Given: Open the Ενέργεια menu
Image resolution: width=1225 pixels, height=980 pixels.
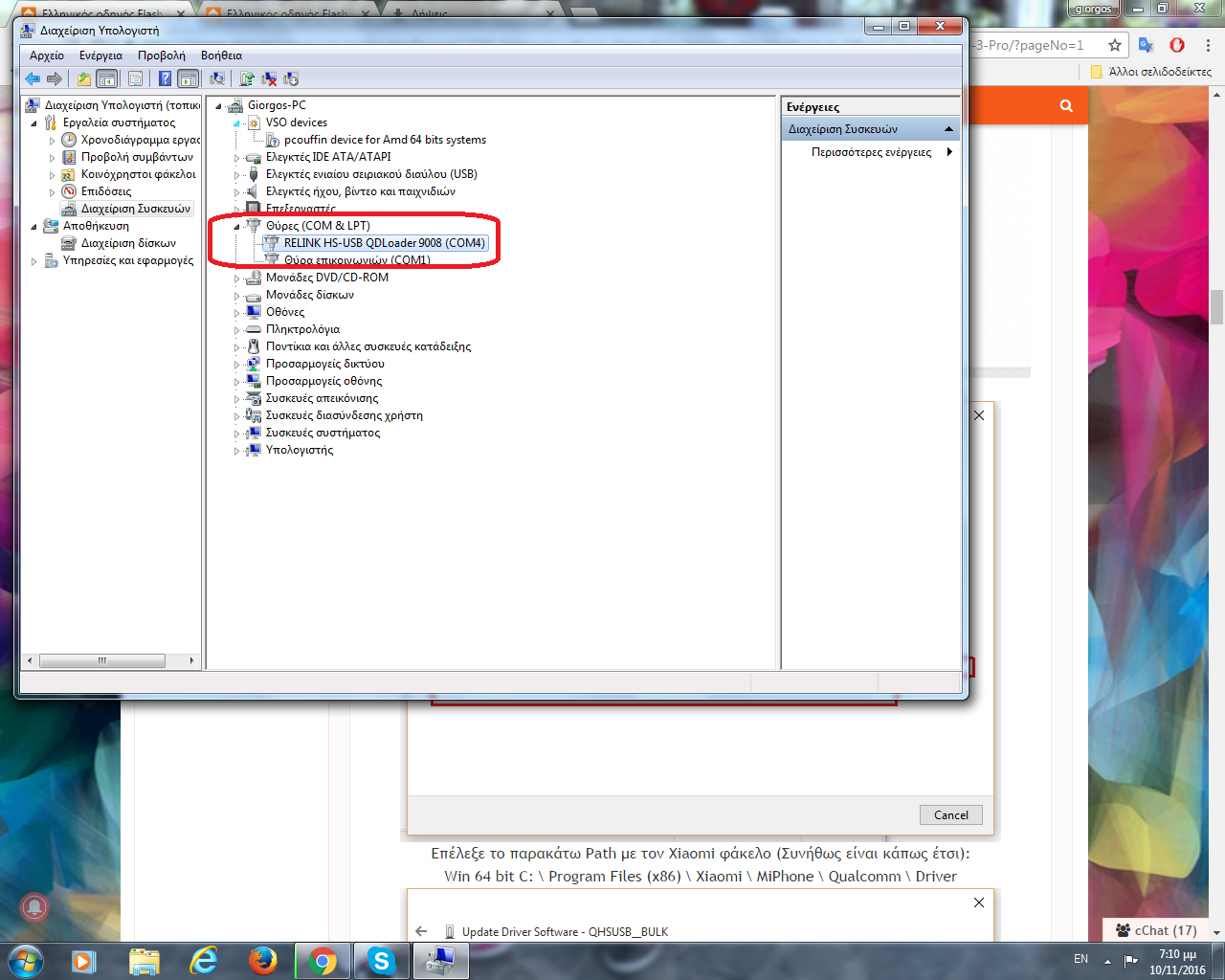Looking at the screenshot, I should point(100,56).
